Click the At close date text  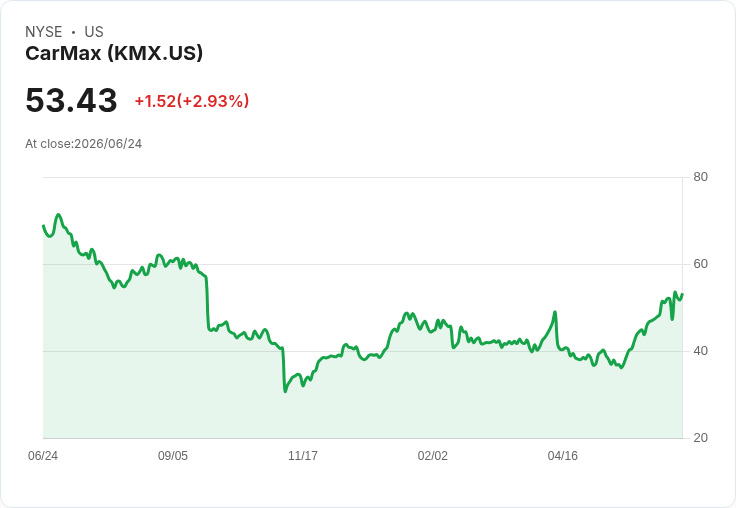click(84, 144)
